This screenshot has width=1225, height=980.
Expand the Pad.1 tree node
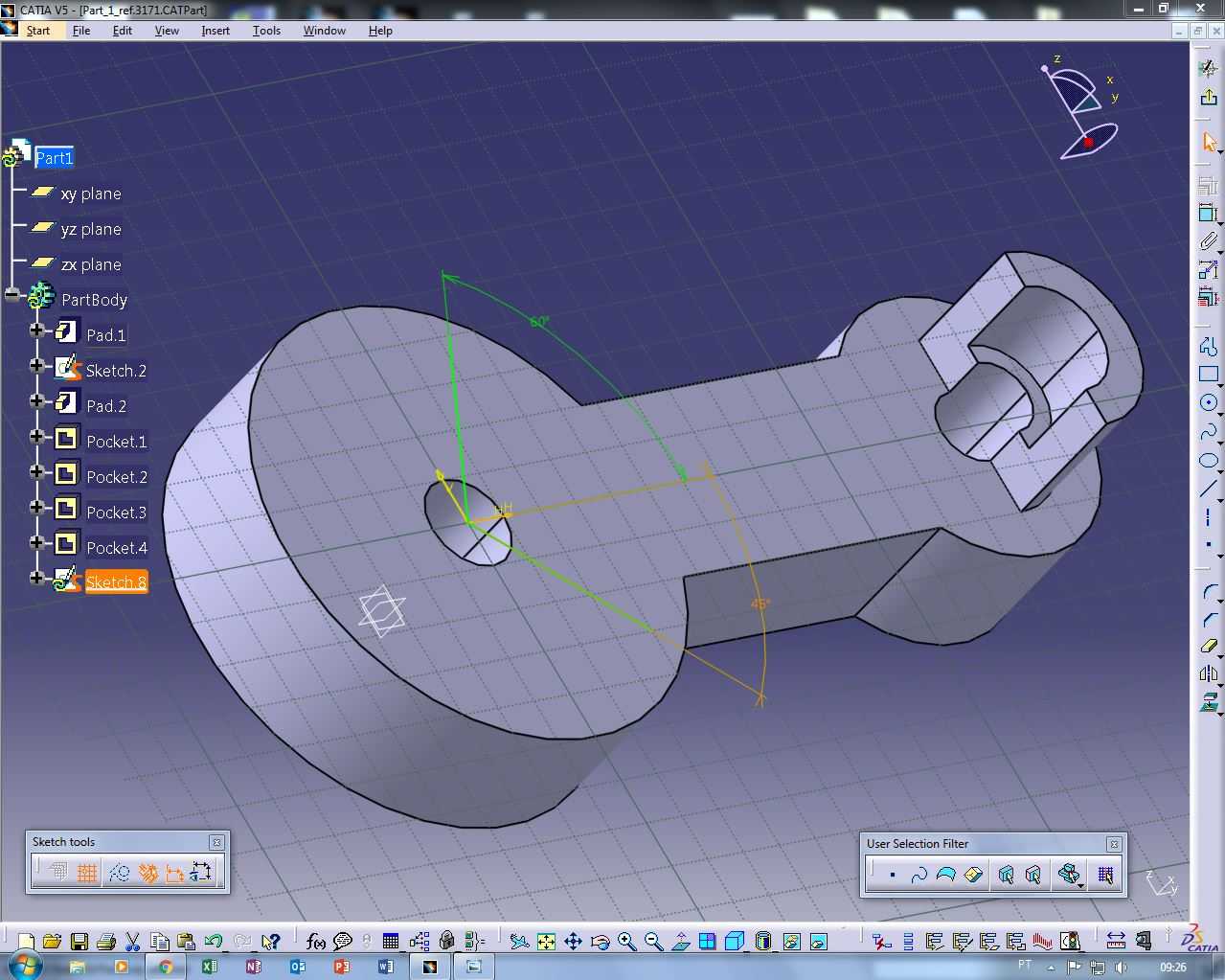36,330
